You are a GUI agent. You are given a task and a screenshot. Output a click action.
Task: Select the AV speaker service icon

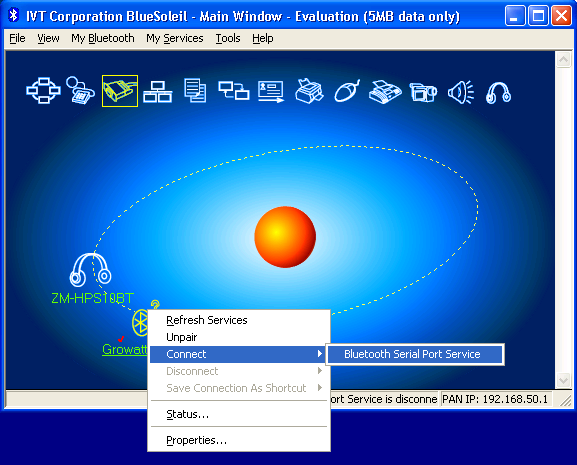[x=461, y=92]
